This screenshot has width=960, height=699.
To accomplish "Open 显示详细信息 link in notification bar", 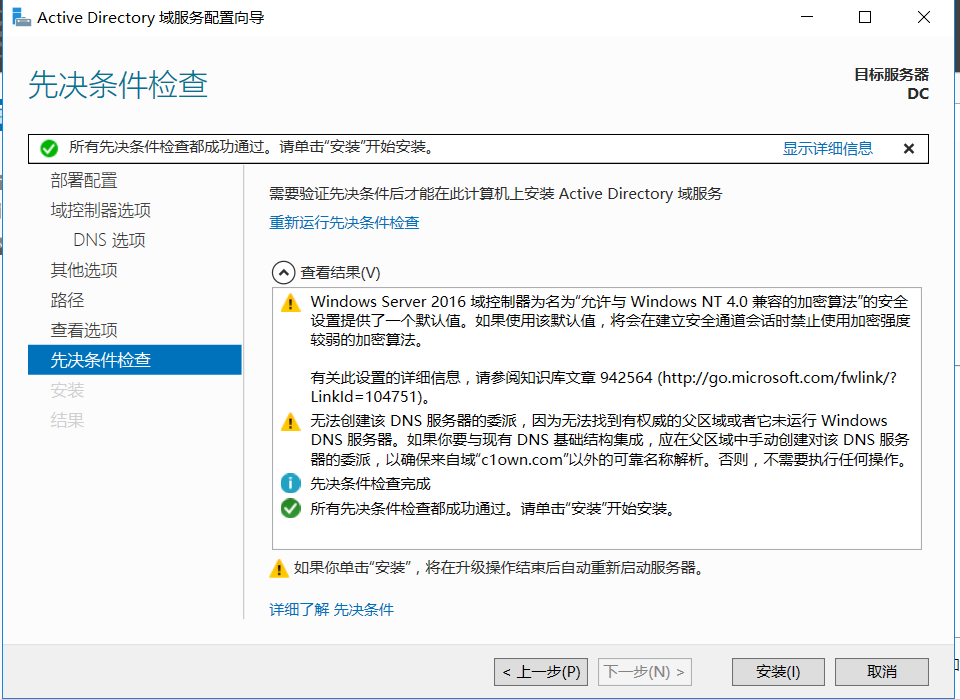I will 827,148.
